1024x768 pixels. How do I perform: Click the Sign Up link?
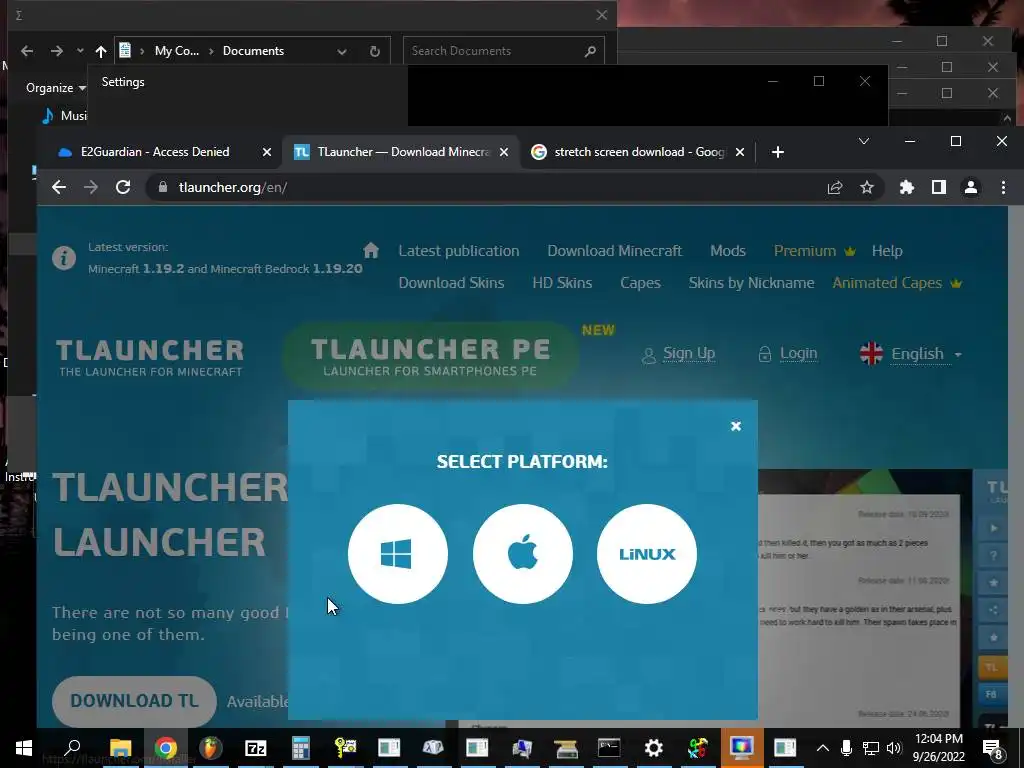(689, 353)
